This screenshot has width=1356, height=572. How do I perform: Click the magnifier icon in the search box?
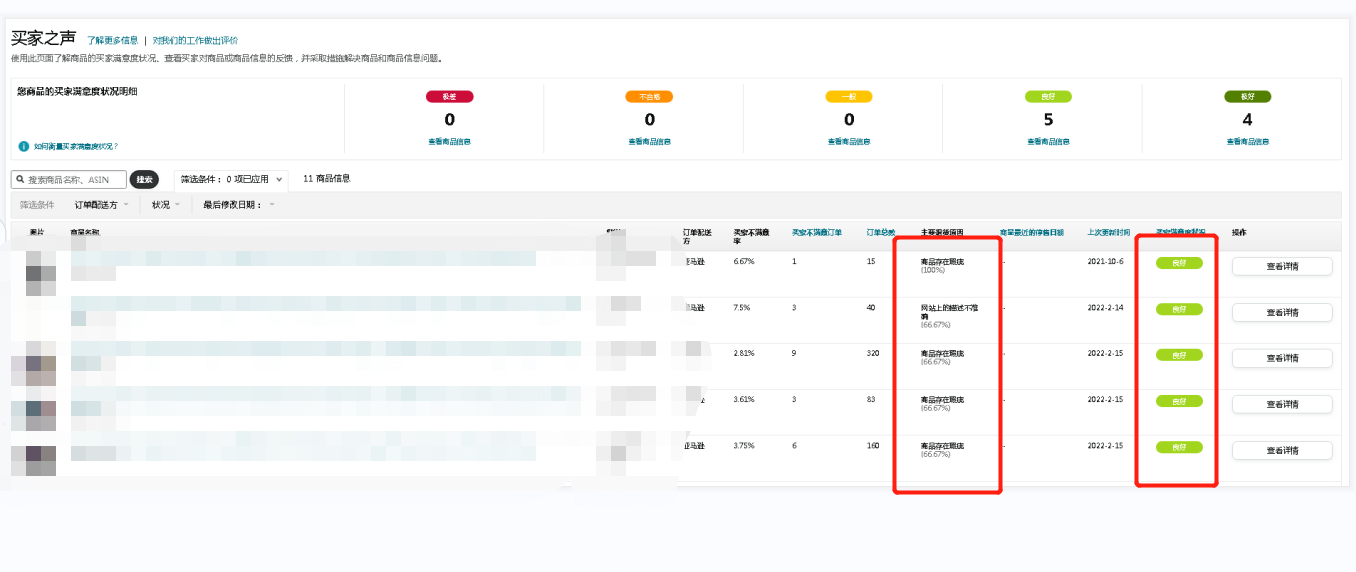20,180
